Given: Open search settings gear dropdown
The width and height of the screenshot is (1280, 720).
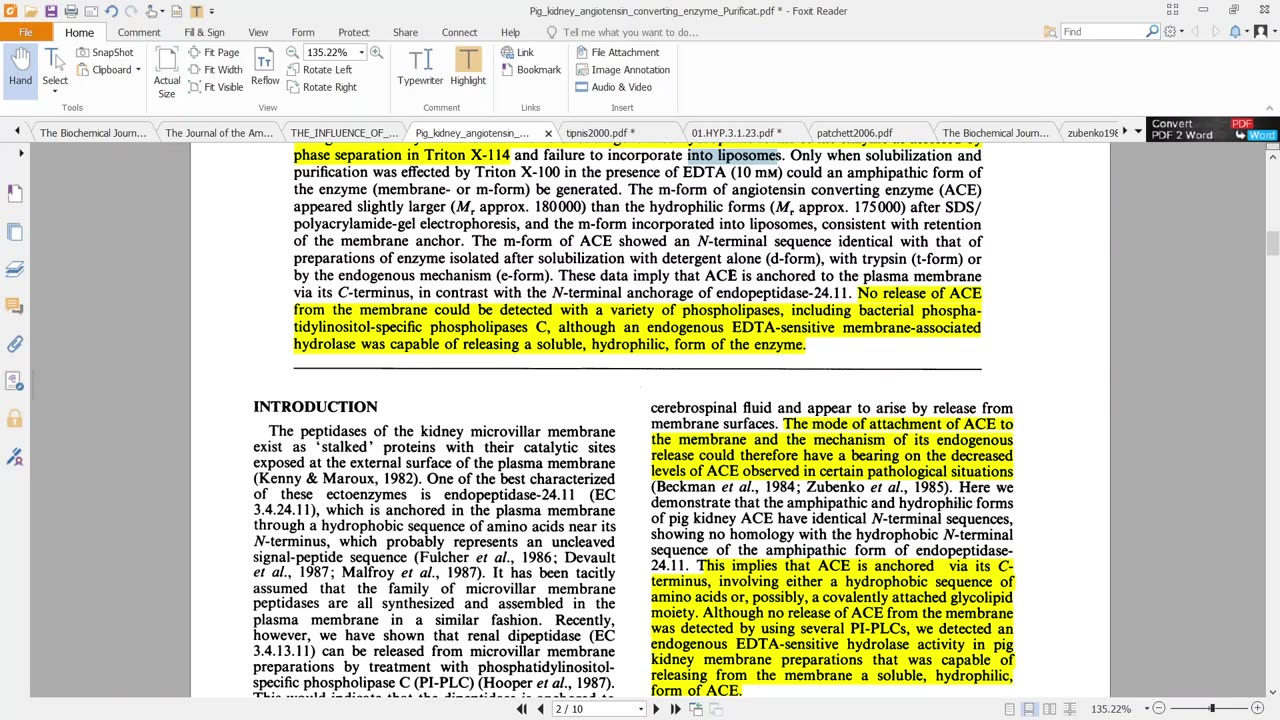Looking at the screenshot, I should click(1173, 32).
